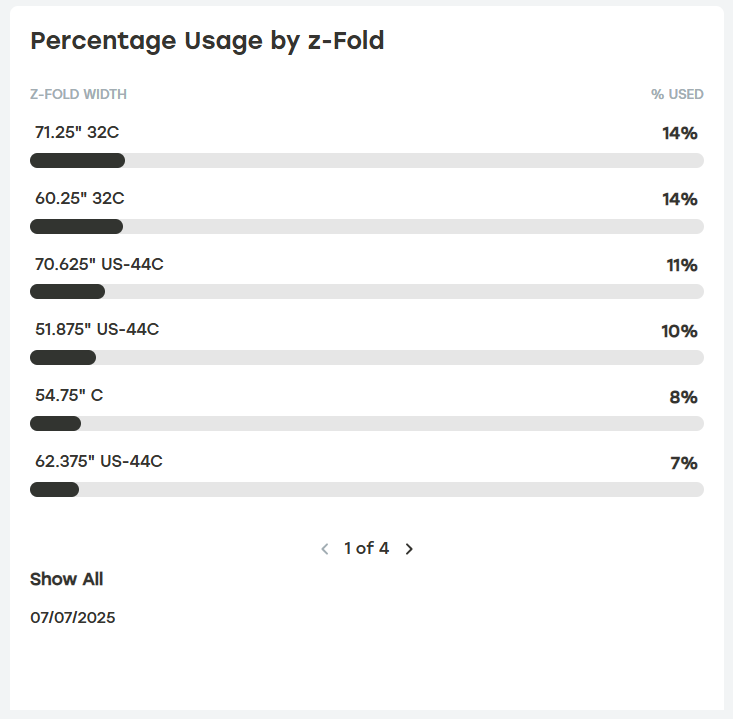733x719 pixels.
Task: Click the 60.25" 32C usage bar
Action: [366, 226]
